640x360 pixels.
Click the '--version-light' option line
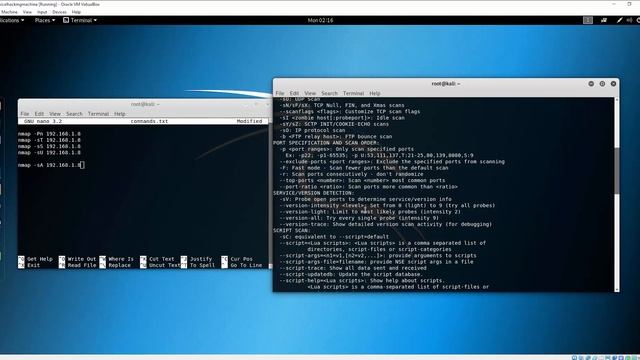pyautogui.click(x=370, y=212)
